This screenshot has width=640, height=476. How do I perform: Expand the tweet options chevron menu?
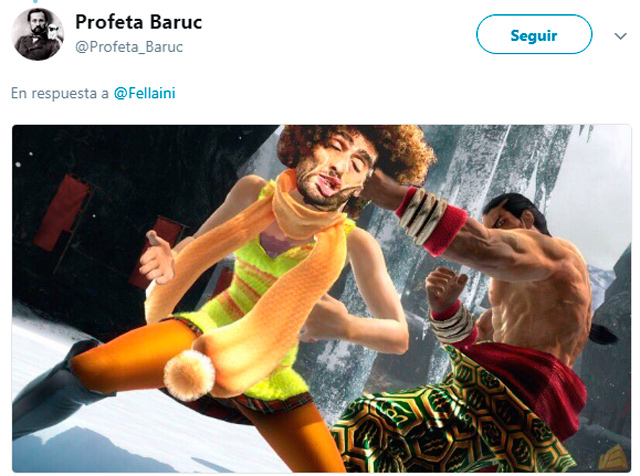[x=620, y=36]
